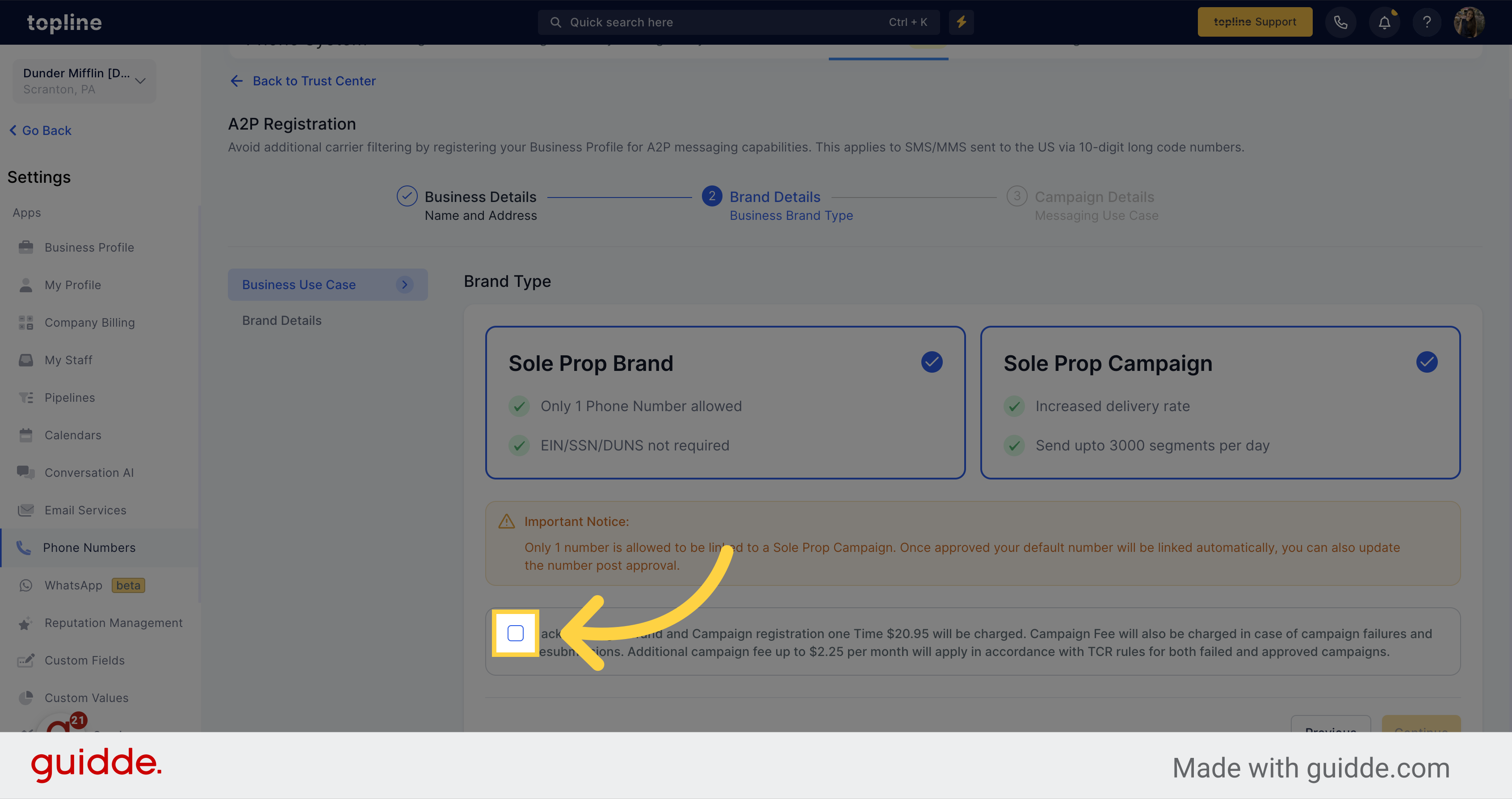Click the Custom Values pie icon
This screenshot has width=1512, height=799.
[26, 698]
